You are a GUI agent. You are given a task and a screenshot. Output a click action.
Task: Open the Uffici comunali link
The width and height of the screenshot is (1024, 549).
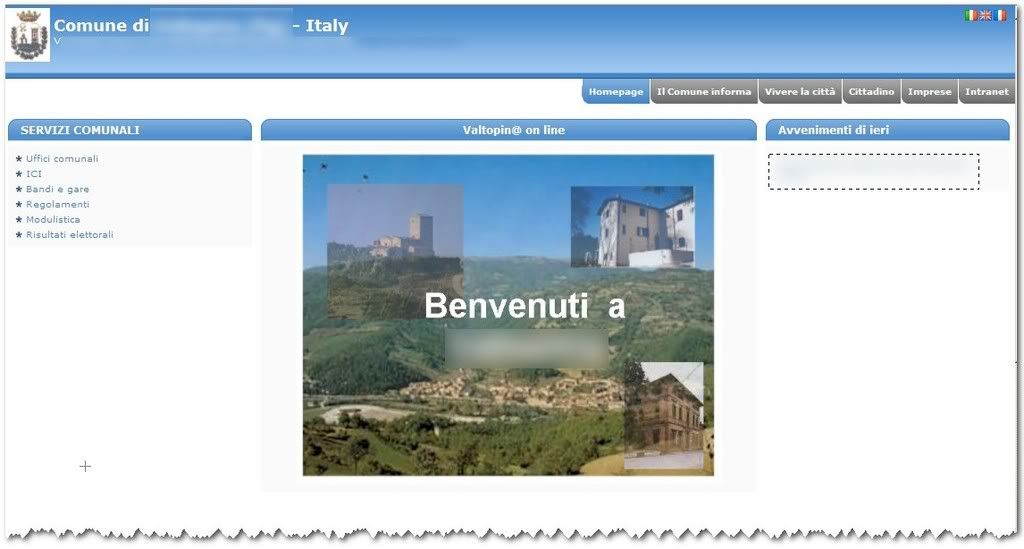click(62, 158)
